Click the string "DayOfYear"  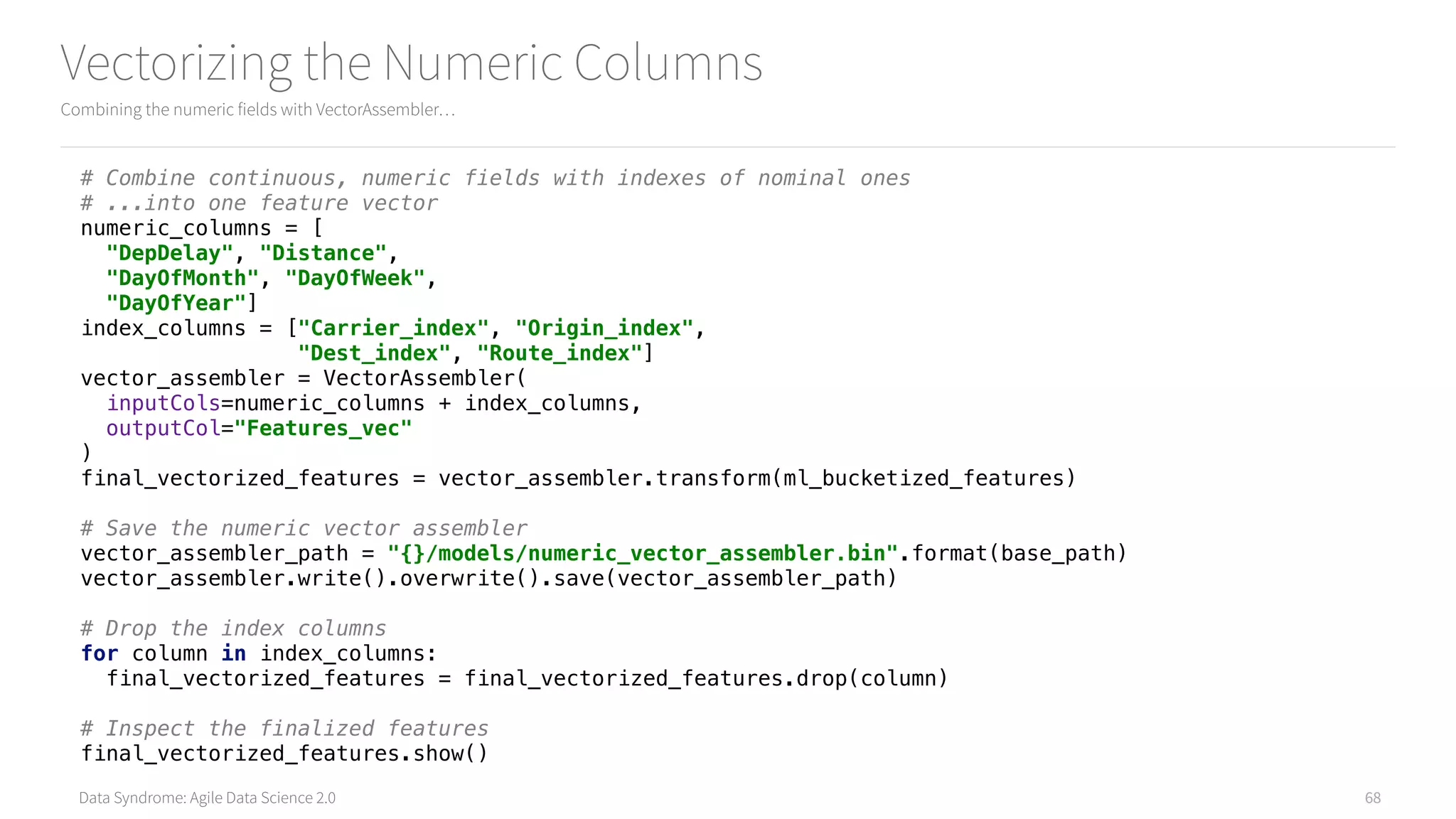[x=176, y=303]
